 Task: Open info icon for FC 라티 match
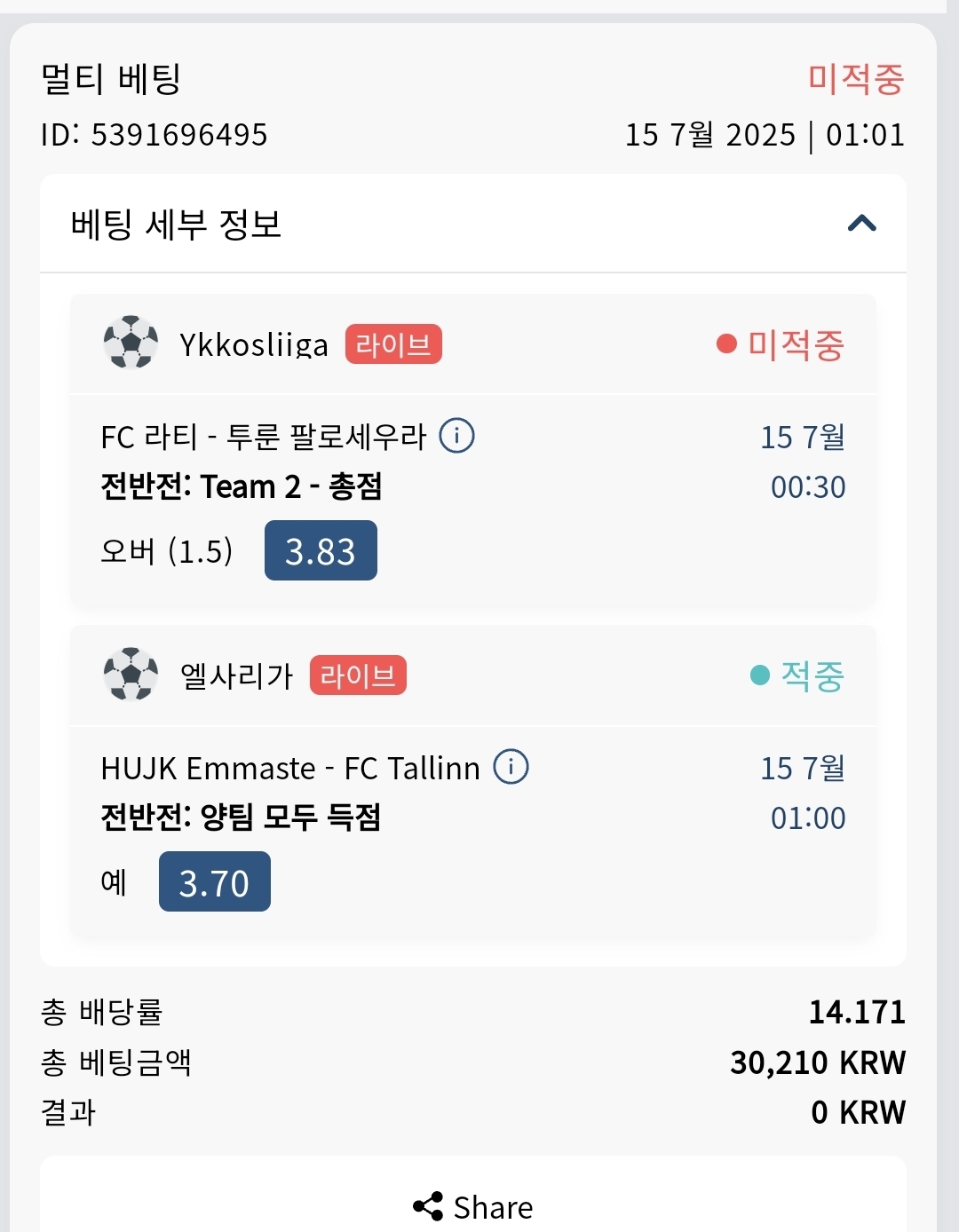[457, 436]
